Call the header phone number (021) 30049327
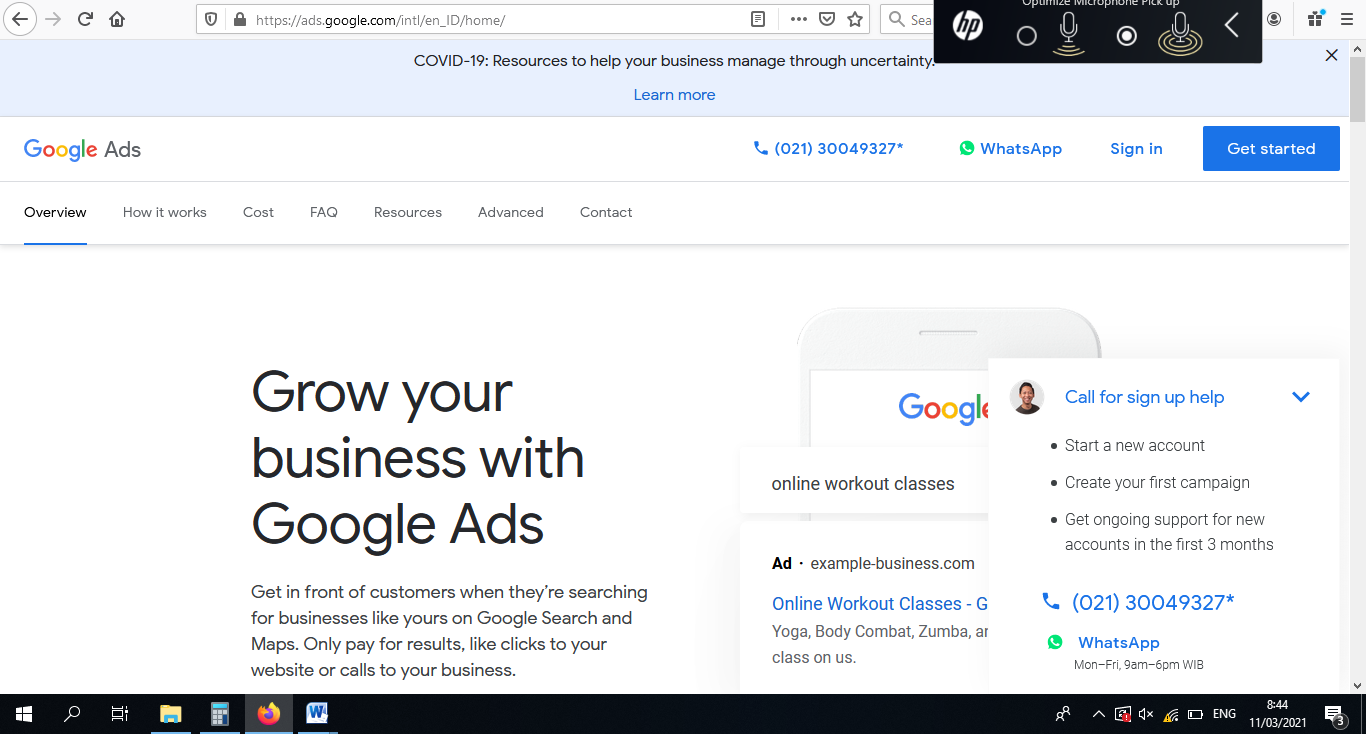The height and width of the screenshot is (734, 1366). click(828, 148)
